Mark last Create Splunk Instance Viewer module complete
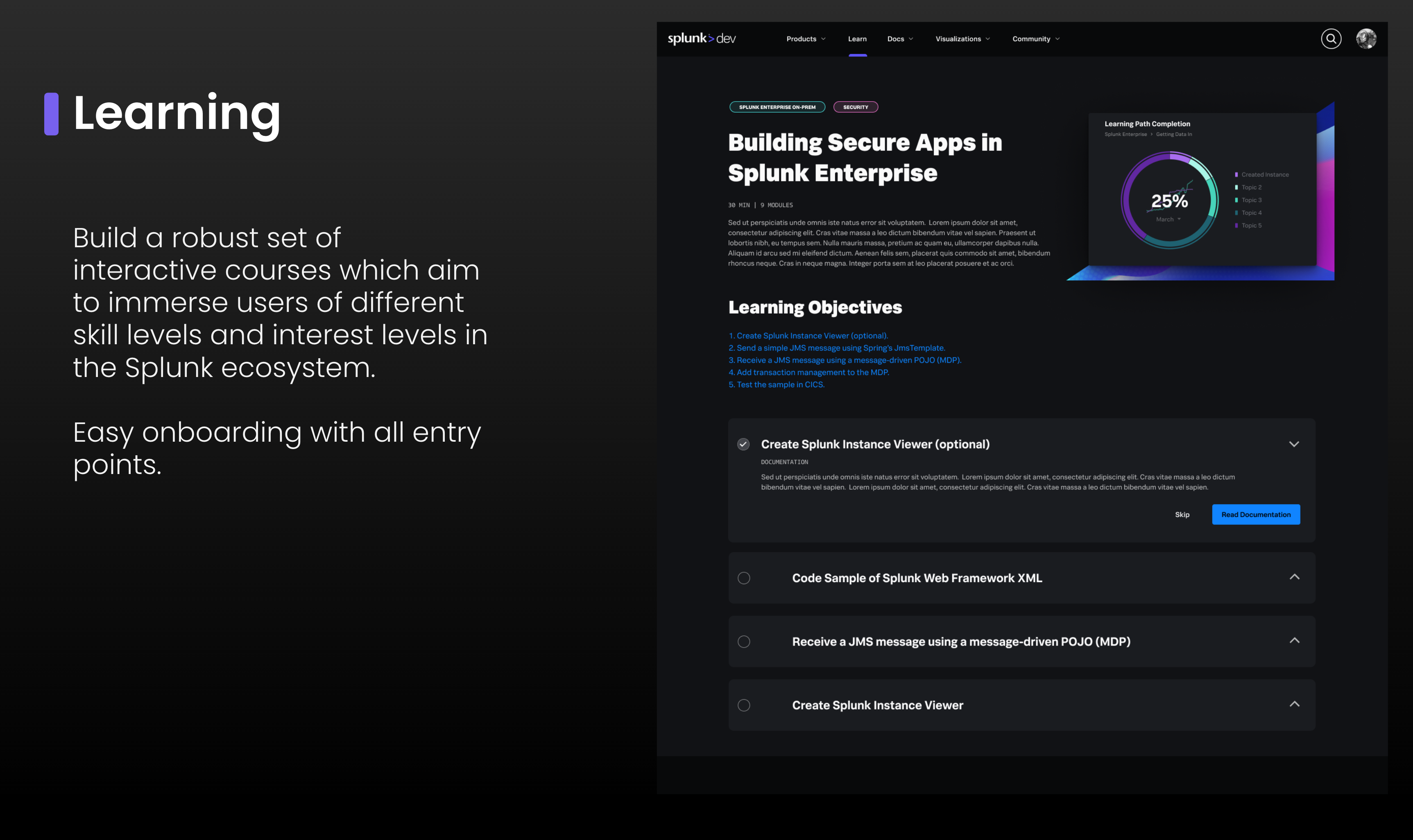Viewport: 1413px width, 840px height. pyautogui.click(x=744, y=705)
